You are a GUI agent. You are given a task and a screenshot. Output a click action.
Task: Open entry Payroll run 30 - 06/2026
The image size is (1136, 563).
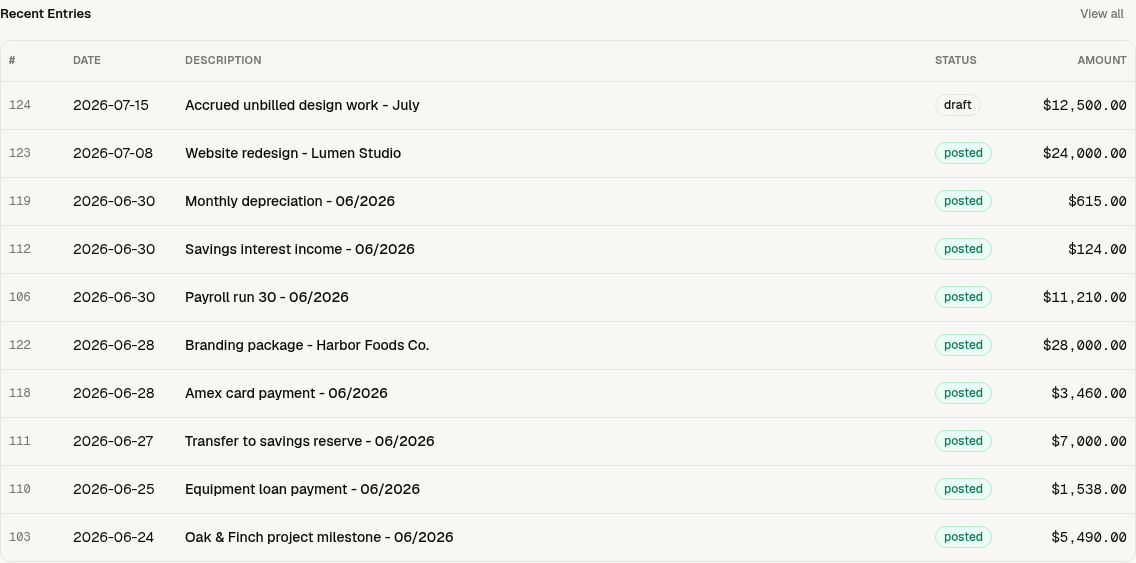click(267, 297)
